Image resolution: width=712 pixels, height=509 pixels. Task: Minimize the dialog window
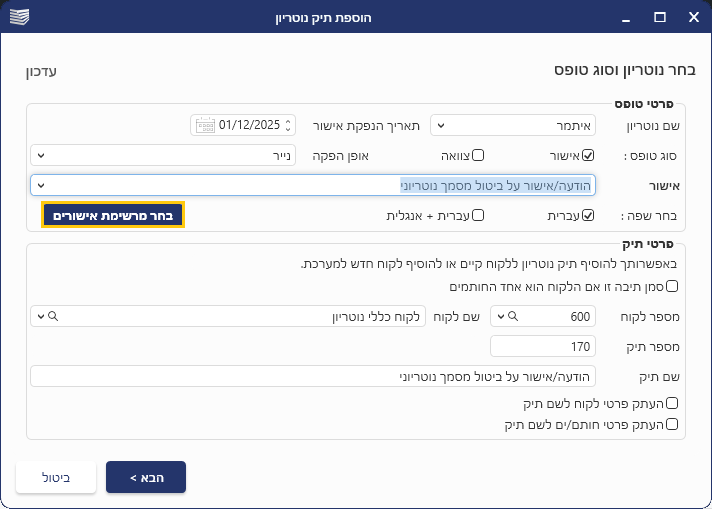[x=626, y=18]
